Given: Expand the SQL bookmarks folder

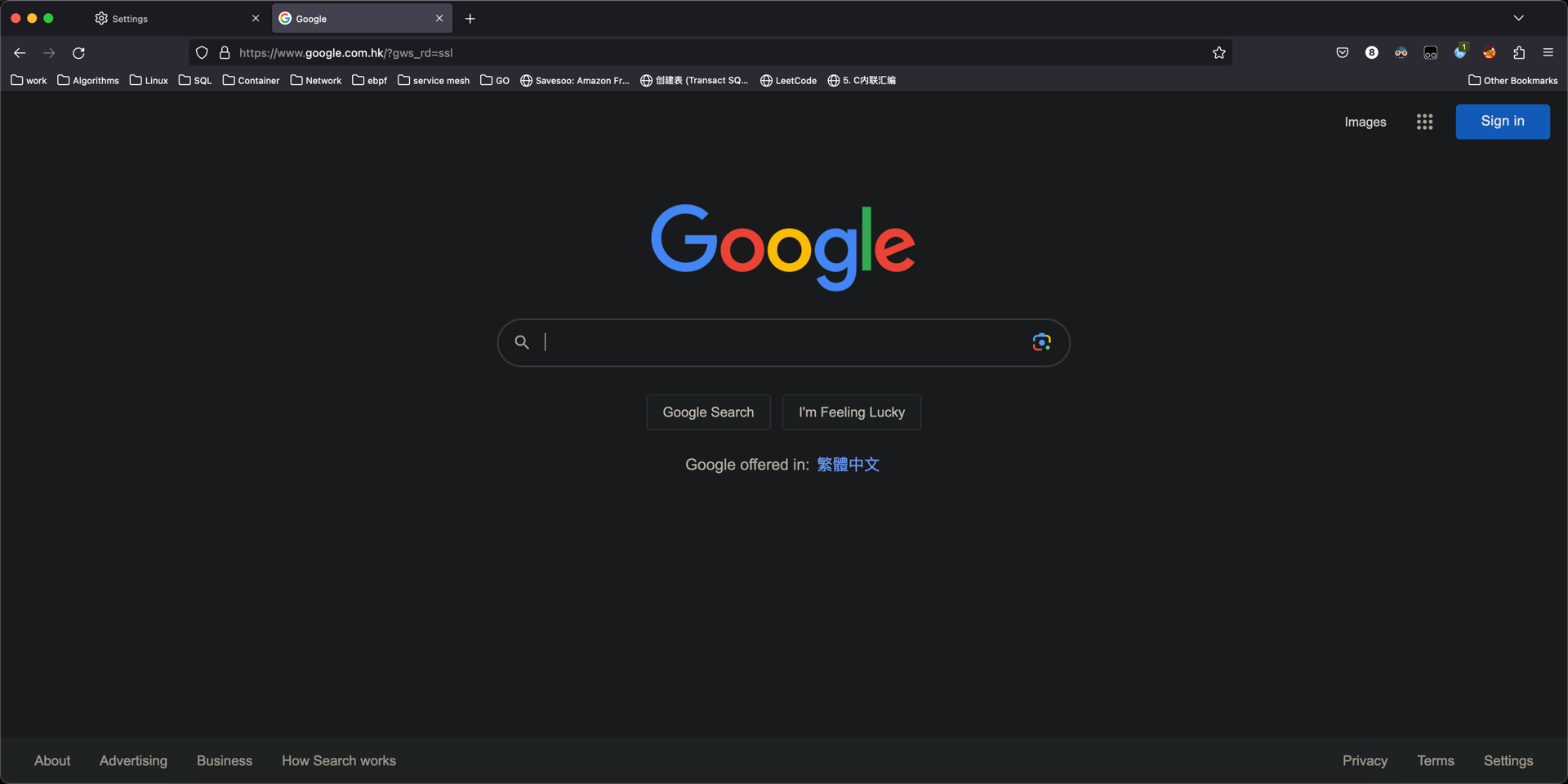Looking at the screenshot, I should click(195, 80).
